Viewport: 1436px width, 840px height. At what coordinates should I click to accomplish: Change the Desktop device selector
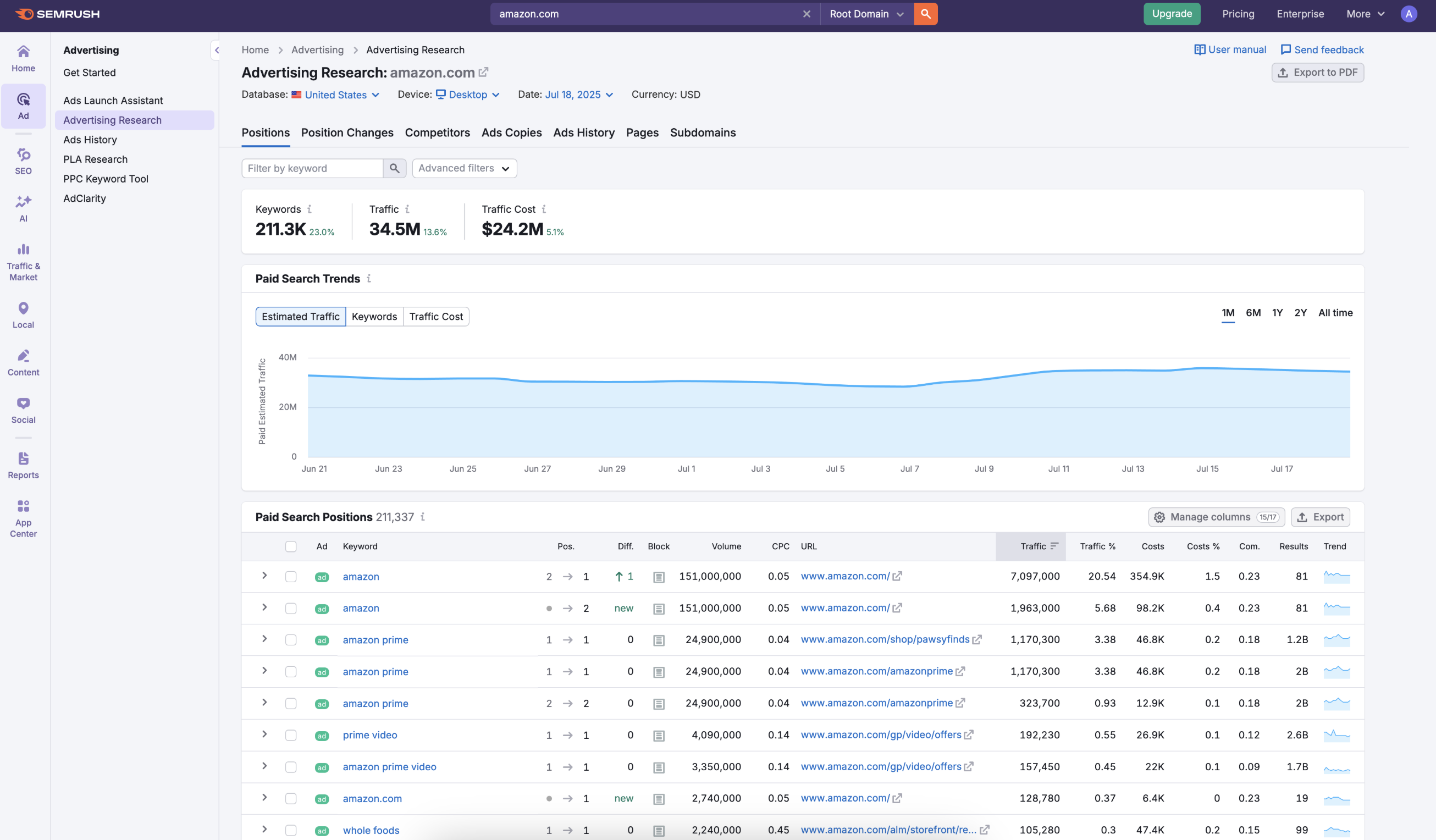[468, 95]
